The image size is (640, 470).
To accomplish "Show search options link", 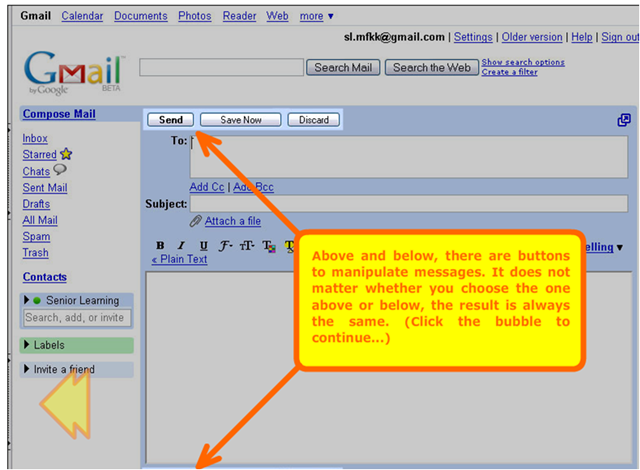I will (x=523, y=62).
